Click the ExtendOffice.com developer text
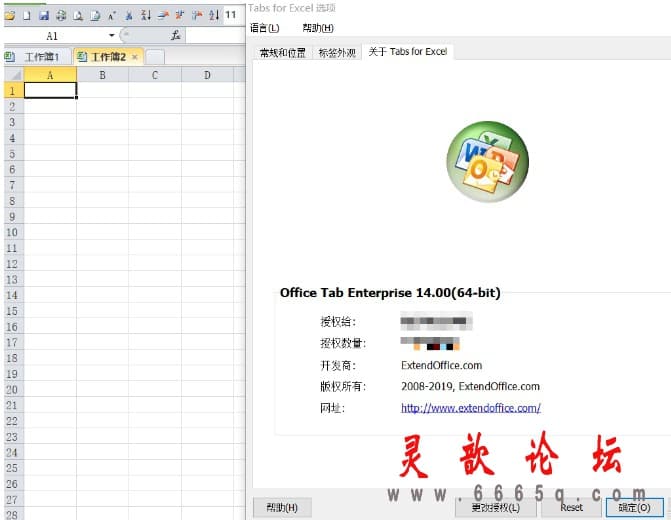The image size is (671, 520). click(x=442, y=365)
